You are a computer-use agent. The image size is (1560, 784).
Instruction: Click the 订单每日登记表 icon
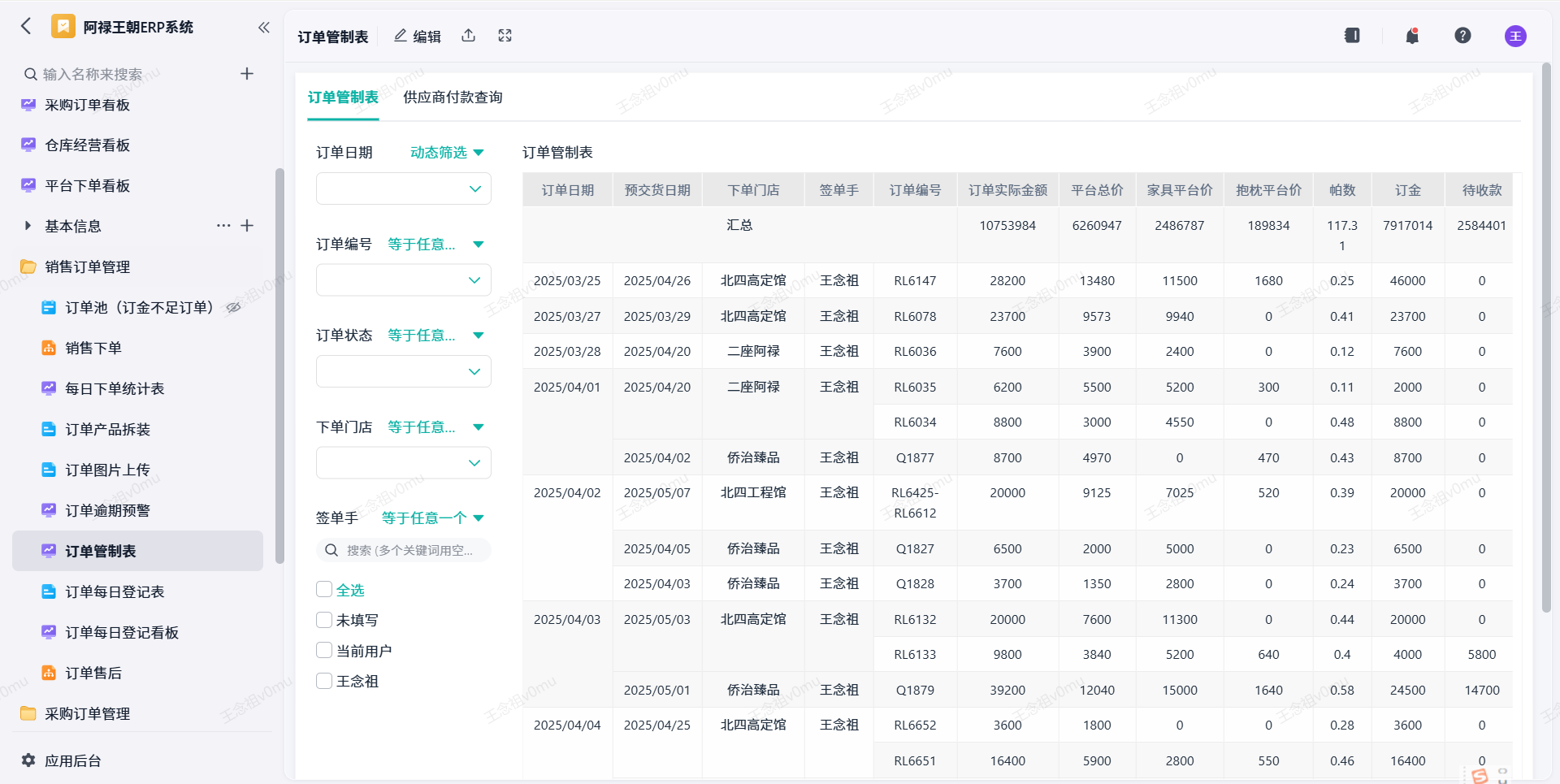click(x=49, y=591)
